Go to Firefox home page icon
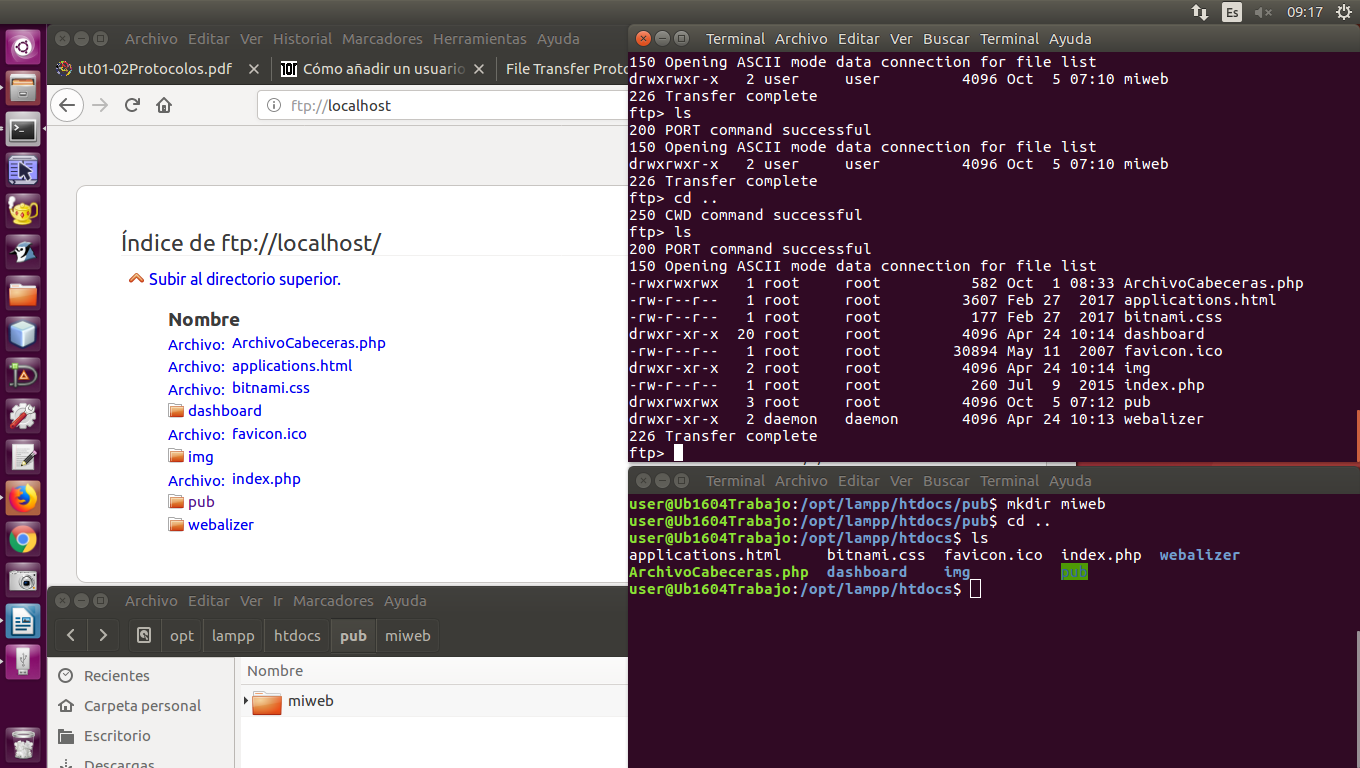Viewport: 1360px width, 768px height. point(165,105)
